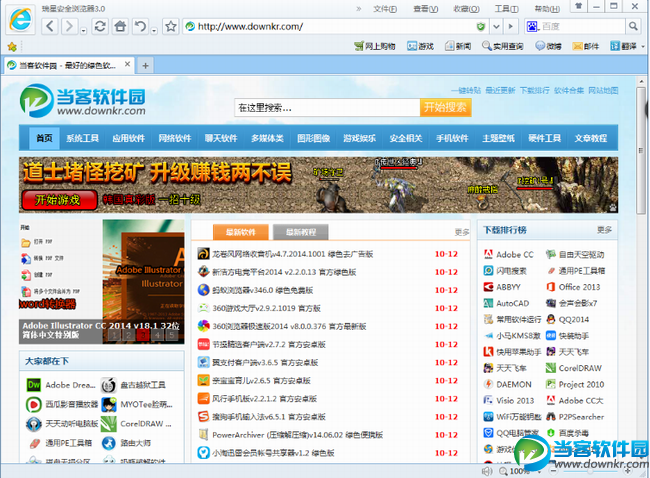Open the 查看(V) menu
The image size is (650, 478).
426,9
